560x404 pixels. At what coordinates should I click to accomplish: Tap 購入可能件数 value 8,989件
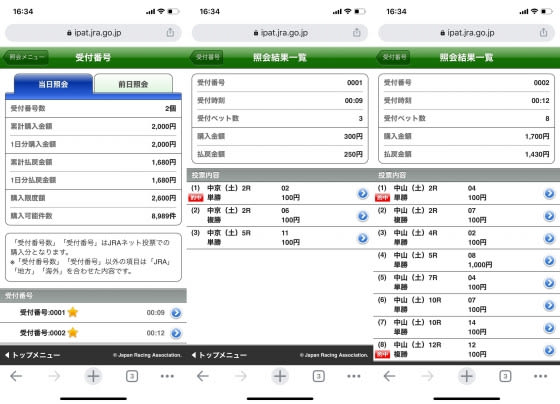point(164,216)
